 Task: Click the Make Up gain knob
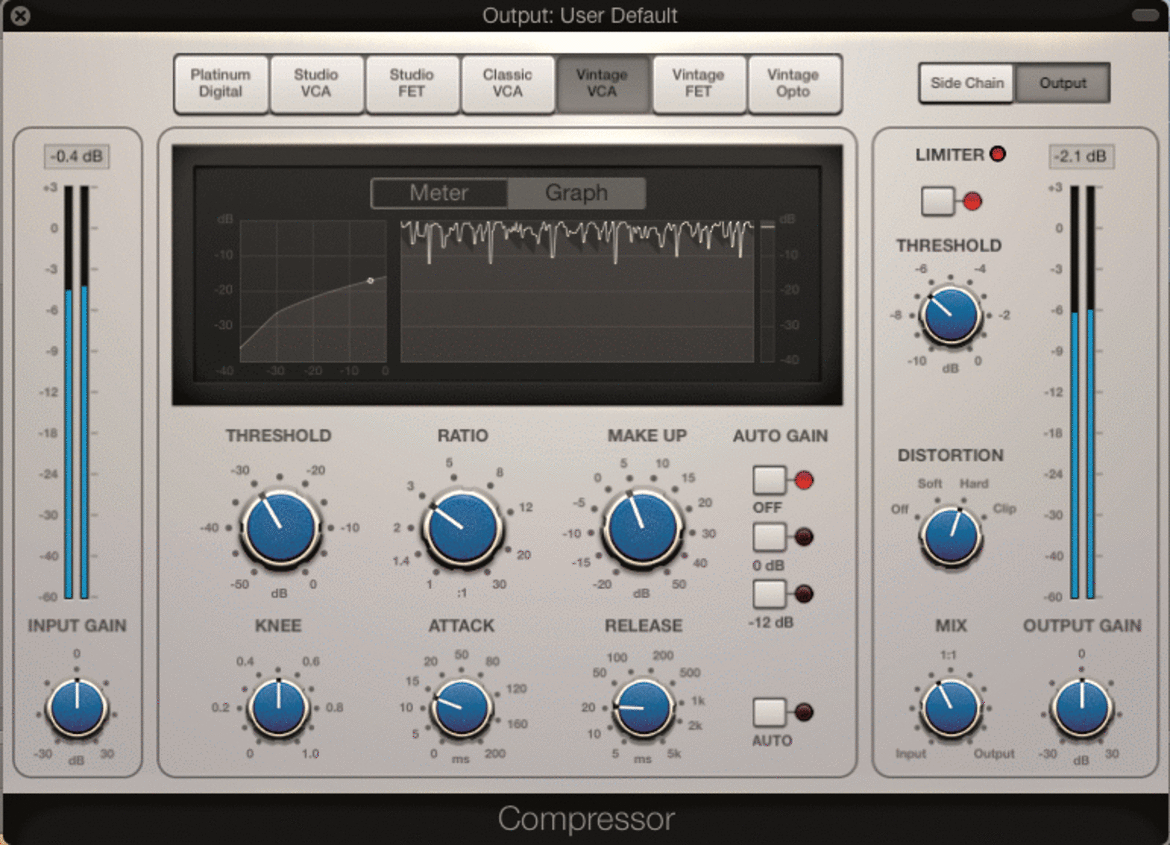[642, 528]
